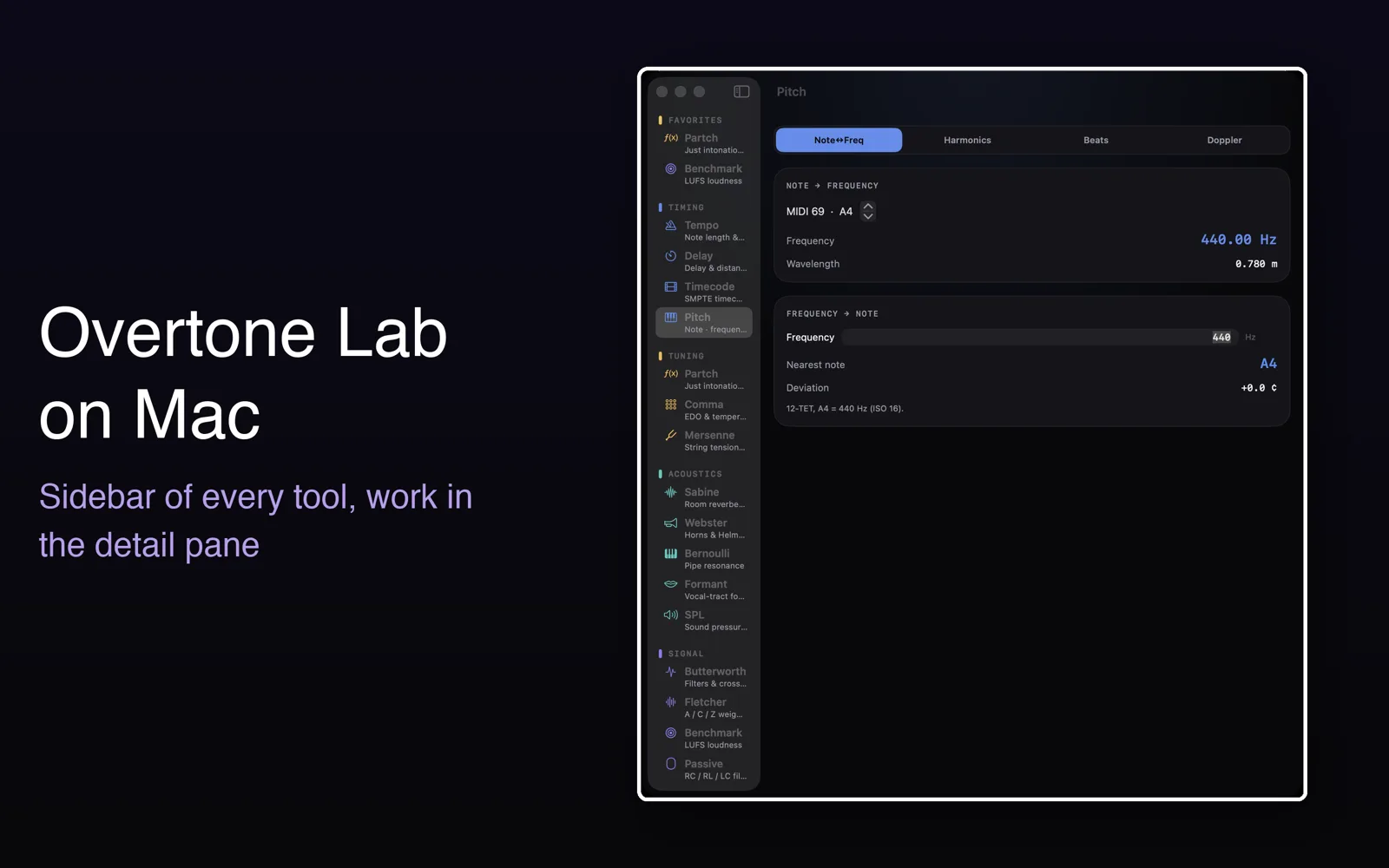Image resolution: width=1389 pixels, height=868 pixels.
Task: Click the Pitch window title
Action: (791, 91)
